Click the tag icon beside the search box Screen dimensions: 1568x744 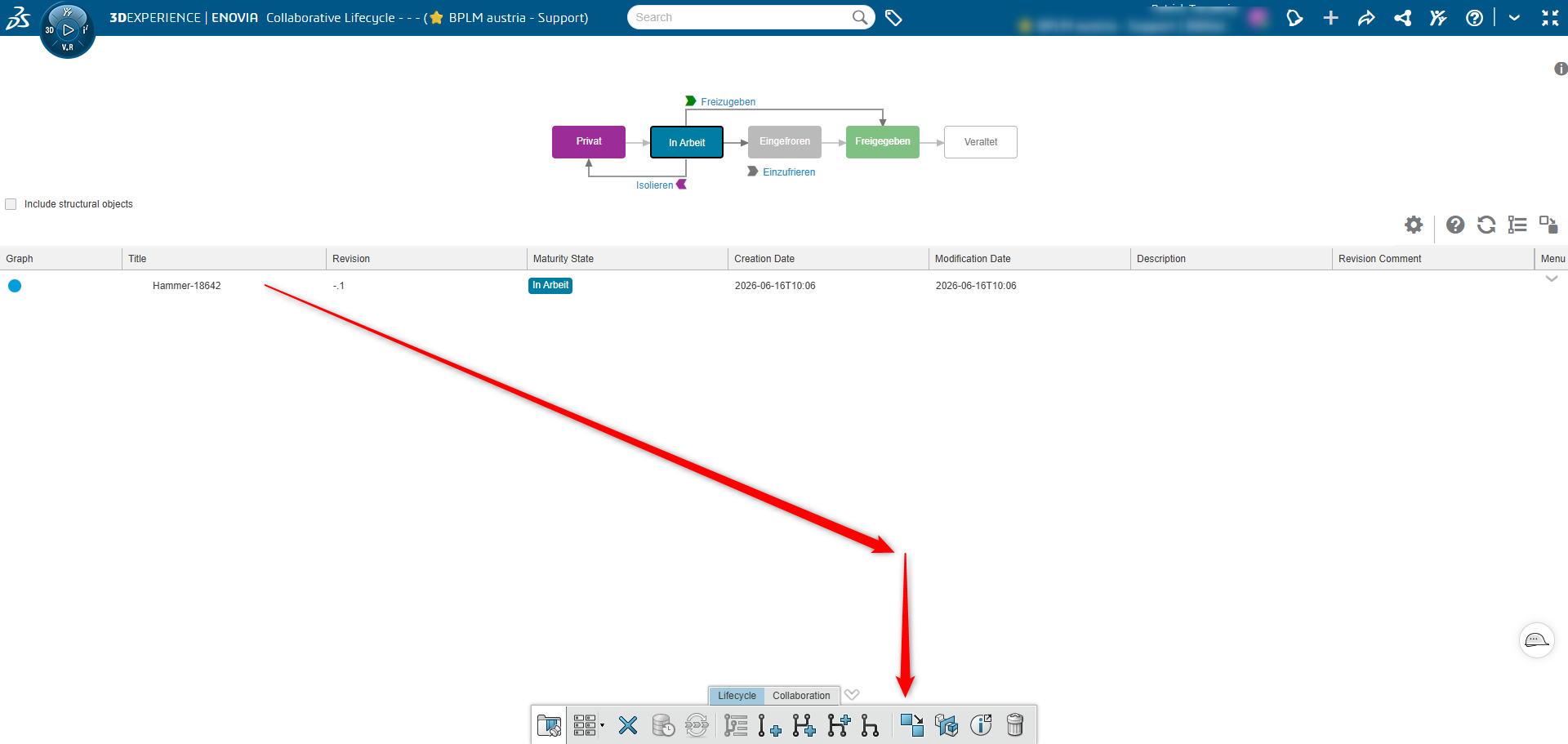[893, 17]
